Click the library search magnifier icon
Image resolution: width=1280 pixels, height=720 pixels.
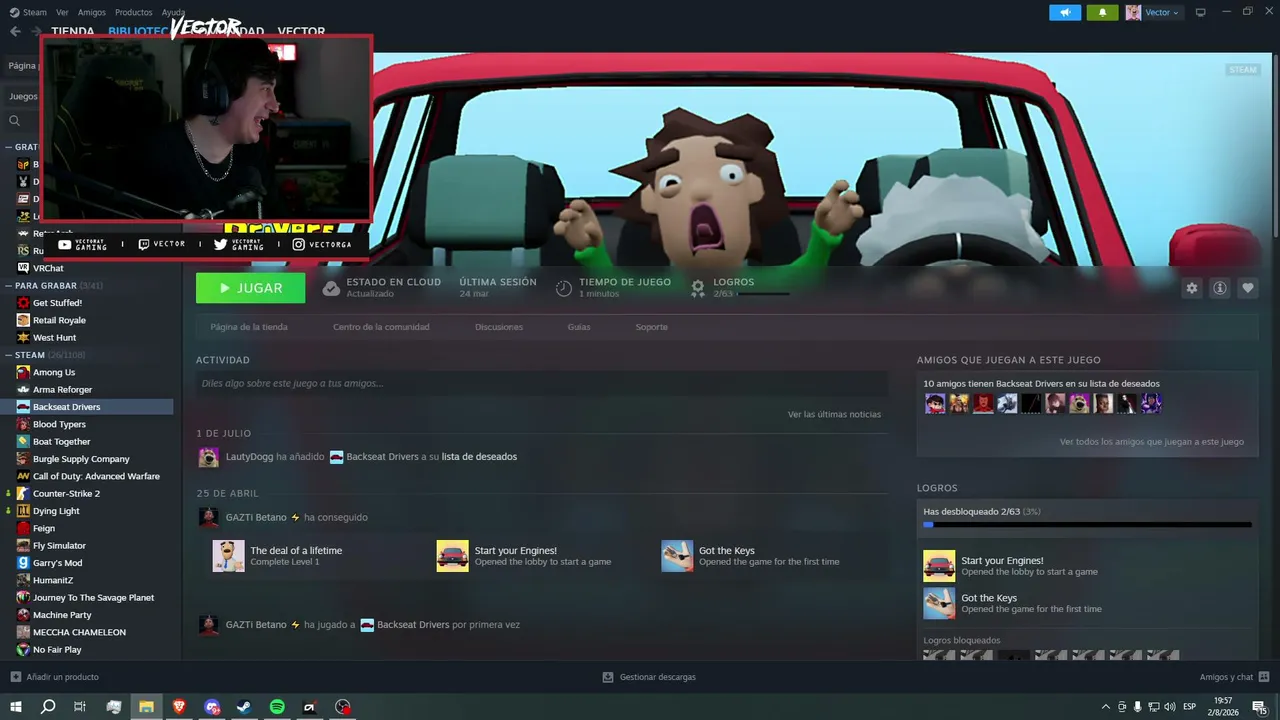pyautogui.click(x=15, y=121)
